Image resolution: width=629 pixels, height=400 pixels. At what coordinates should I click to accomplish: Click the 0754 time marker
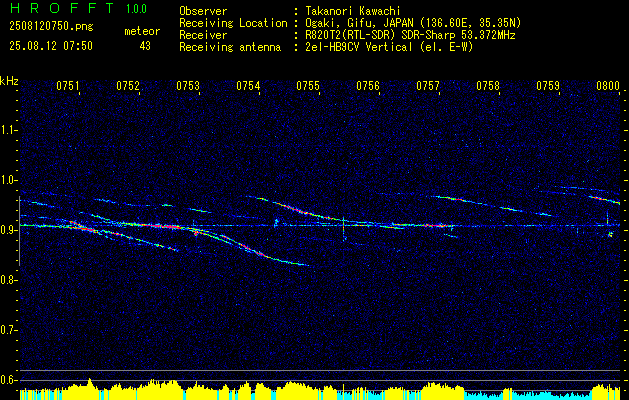[x=248, y=86]
